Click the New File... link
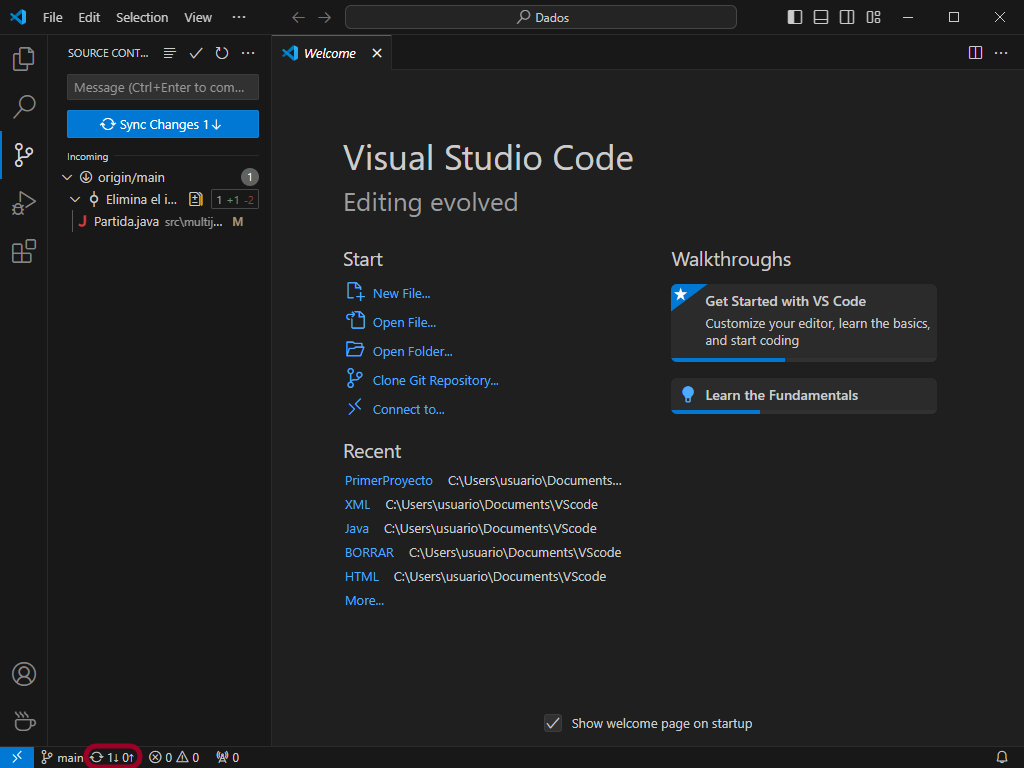This screenshot has height=768, width=1024. (x=401, y=294)
